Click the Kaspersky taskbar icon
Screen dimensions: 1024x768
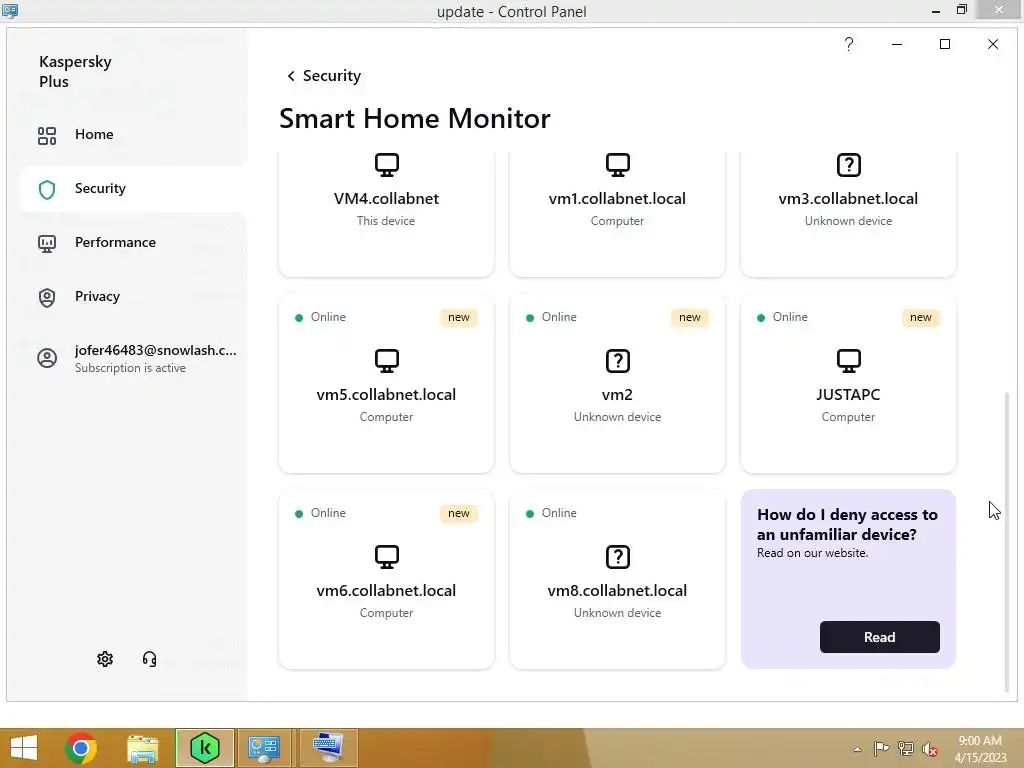204,748
